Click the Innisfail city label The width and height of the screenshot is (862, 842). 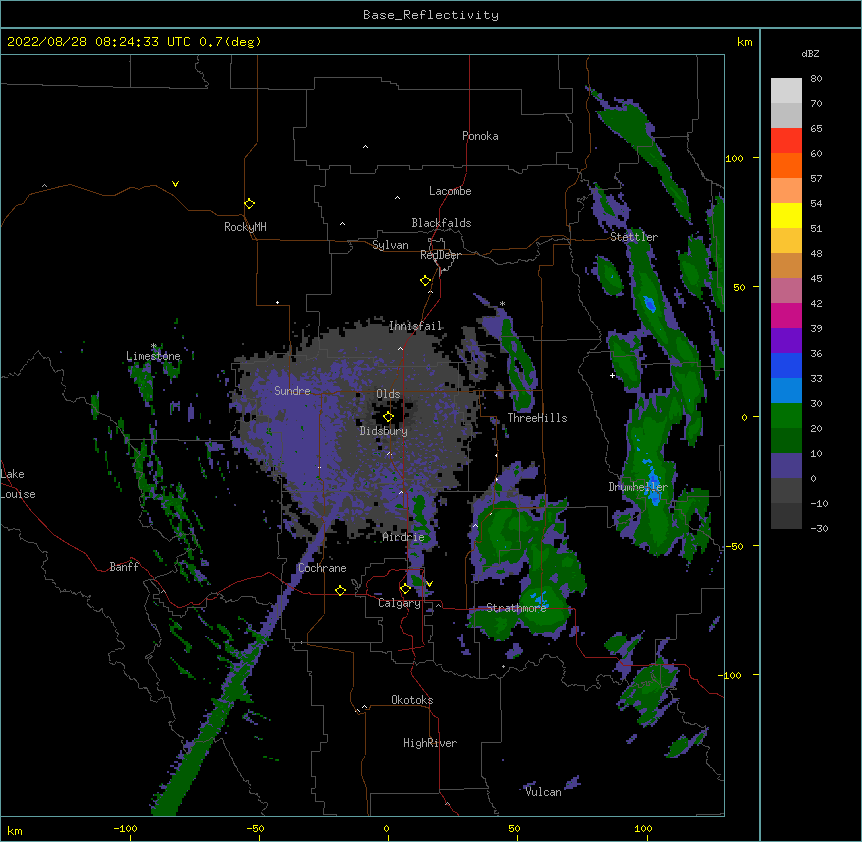coord(416,326)
